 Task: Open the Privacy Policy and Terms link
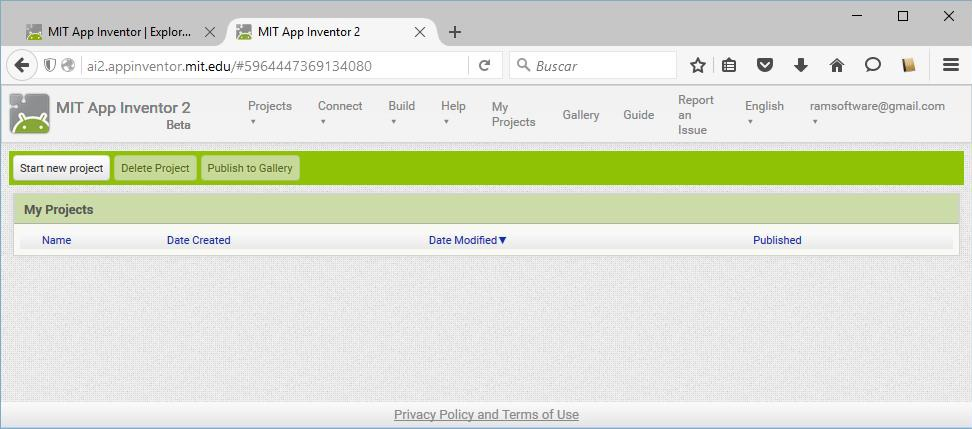(486, 415)
